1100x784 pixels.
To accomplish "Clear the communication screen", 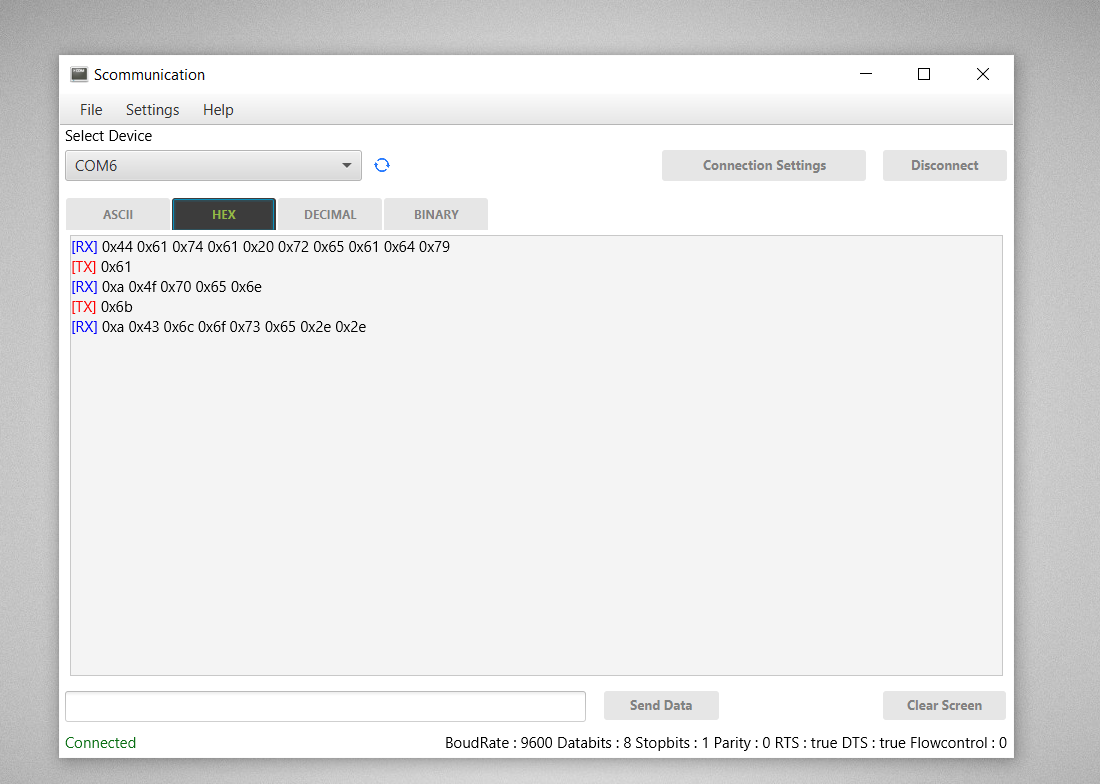I will coord(944,705).
